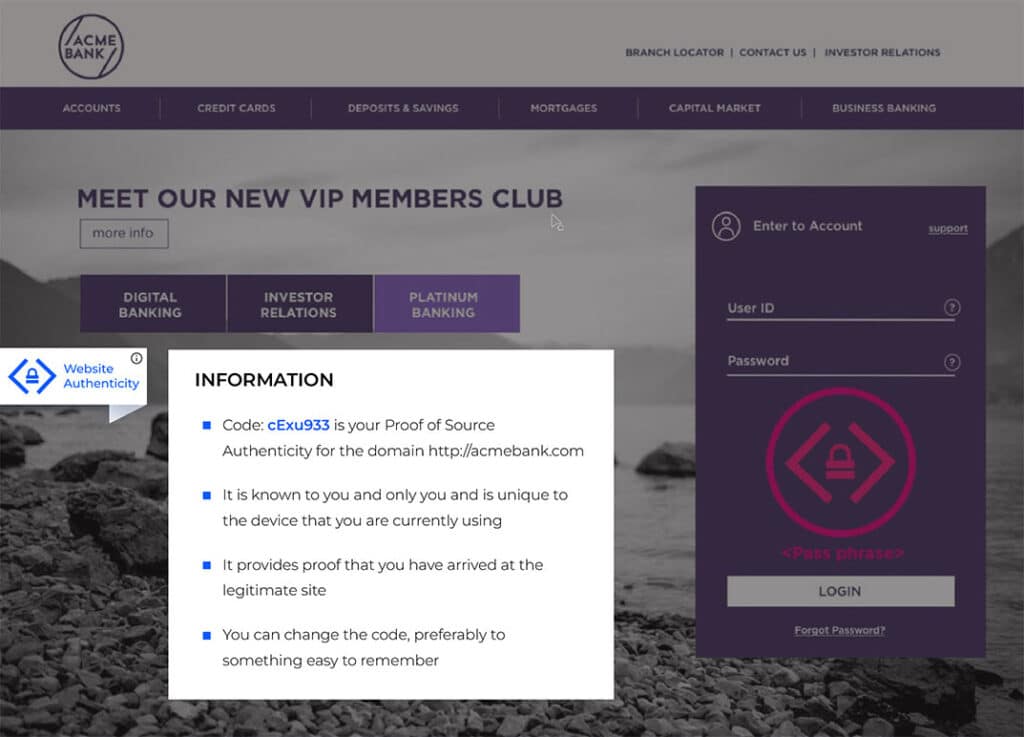The width and height of the screenshot is (1024, 737).
Task: Click the more info button
Action: [124, 233]
